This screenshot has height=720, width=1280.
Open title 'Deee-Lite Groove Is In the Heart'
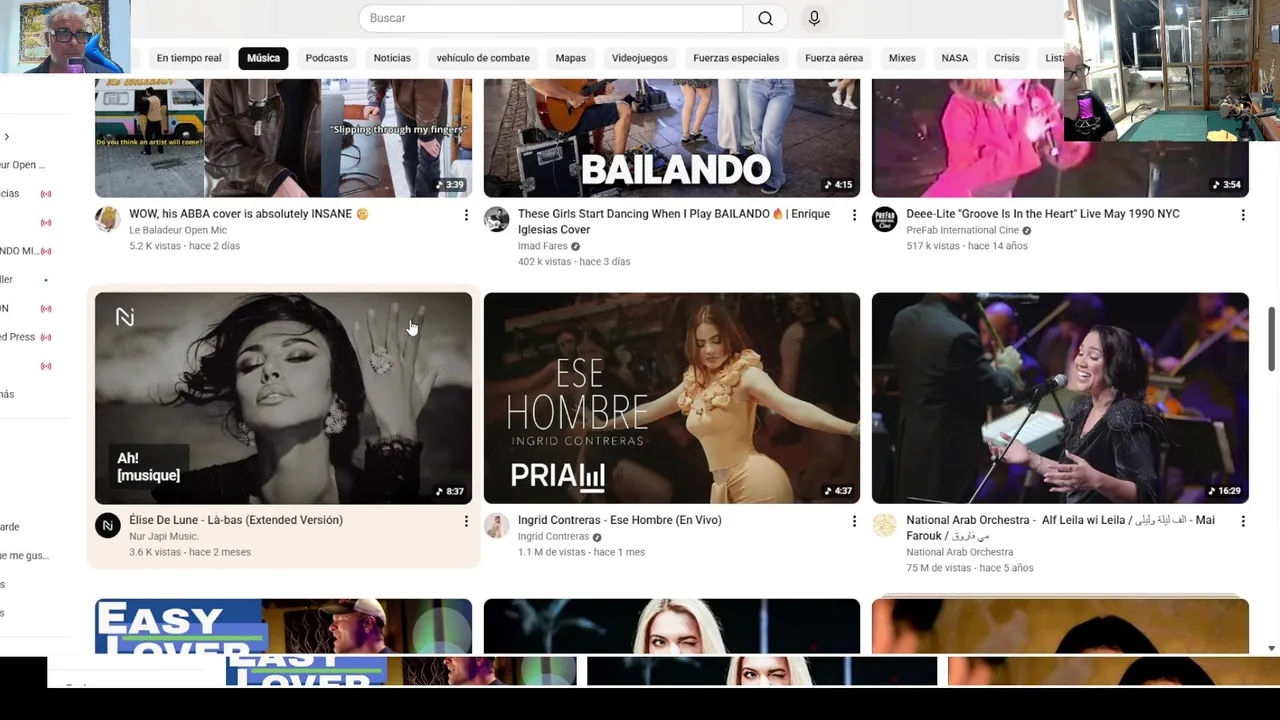(1043, 214)
